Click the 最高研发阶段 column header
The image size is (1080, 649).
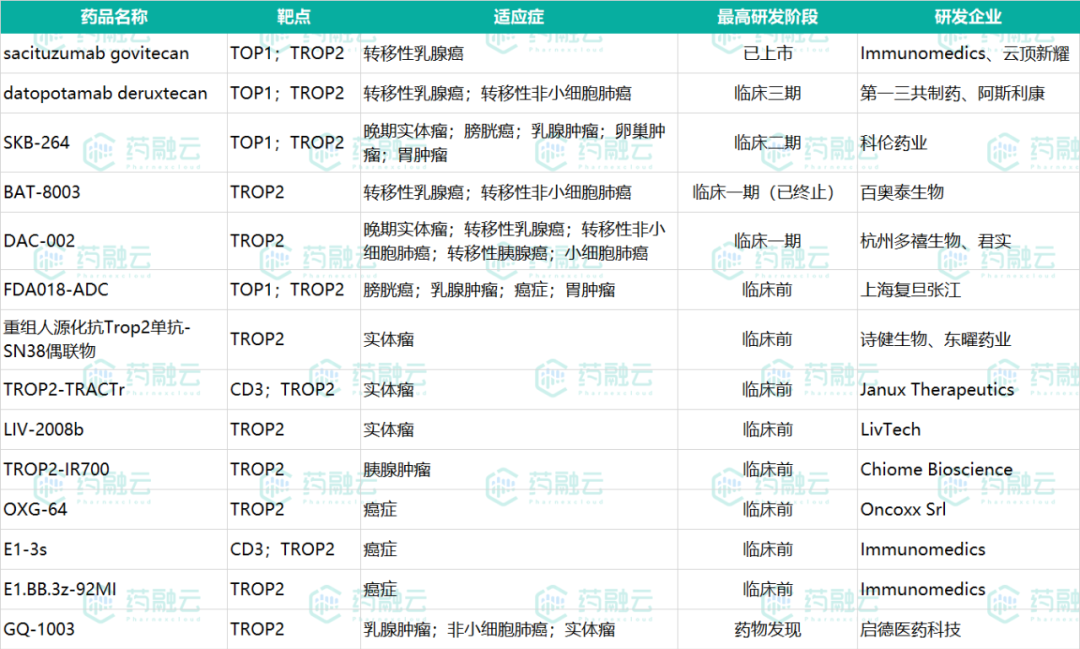click(x=767, y=17)
